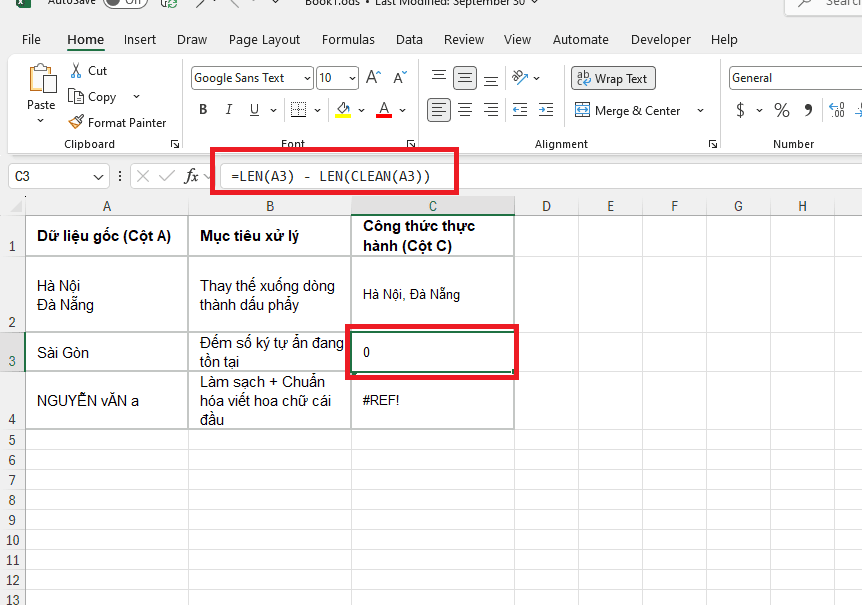This screenshot has width=862, height=605.
Task: Expand the Merge & Center options arrow
Action: [x=700, y=110]
